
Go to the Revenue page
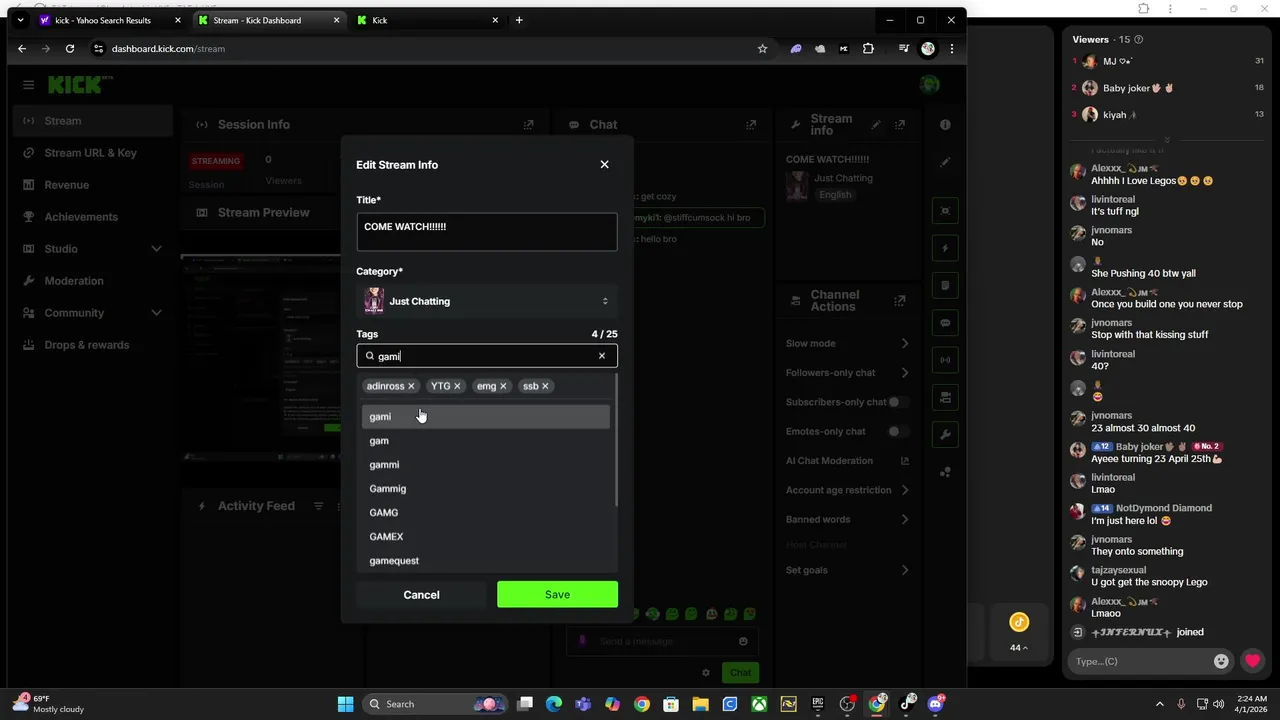(x=93, y=185)
